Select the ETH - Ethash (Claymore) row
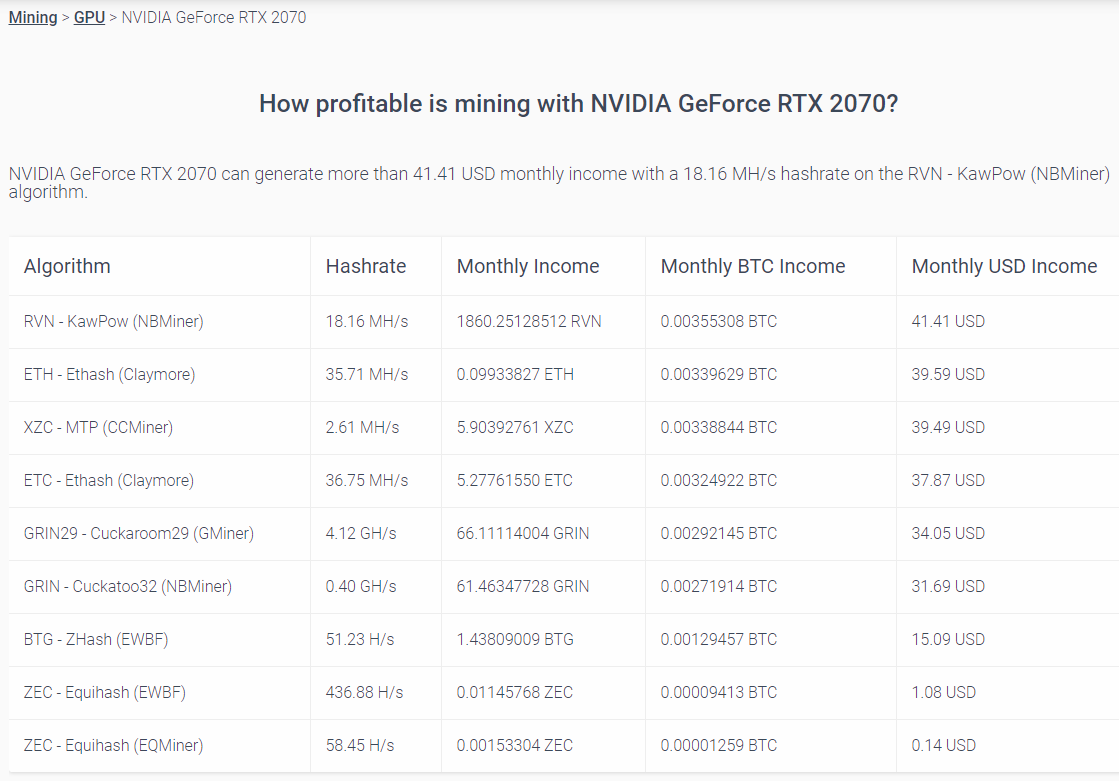Screen dimensions: 1119x781 [564, 375]
